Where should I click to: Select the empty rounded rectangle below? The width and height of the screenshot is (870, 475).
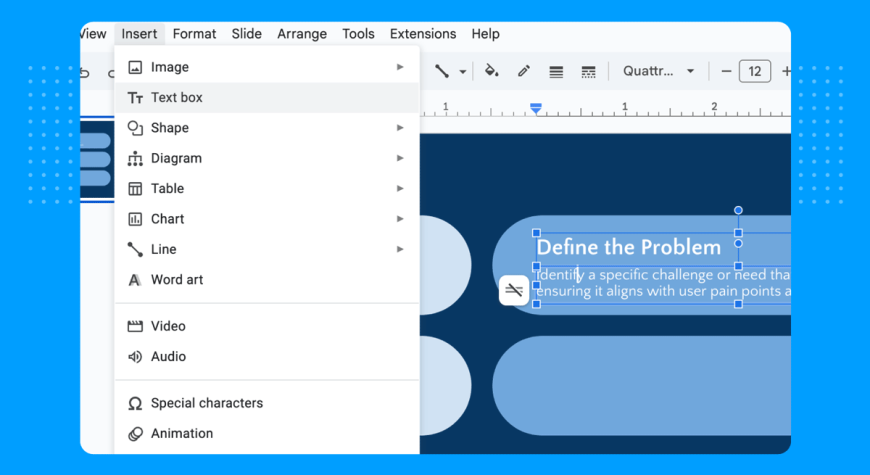641,386
